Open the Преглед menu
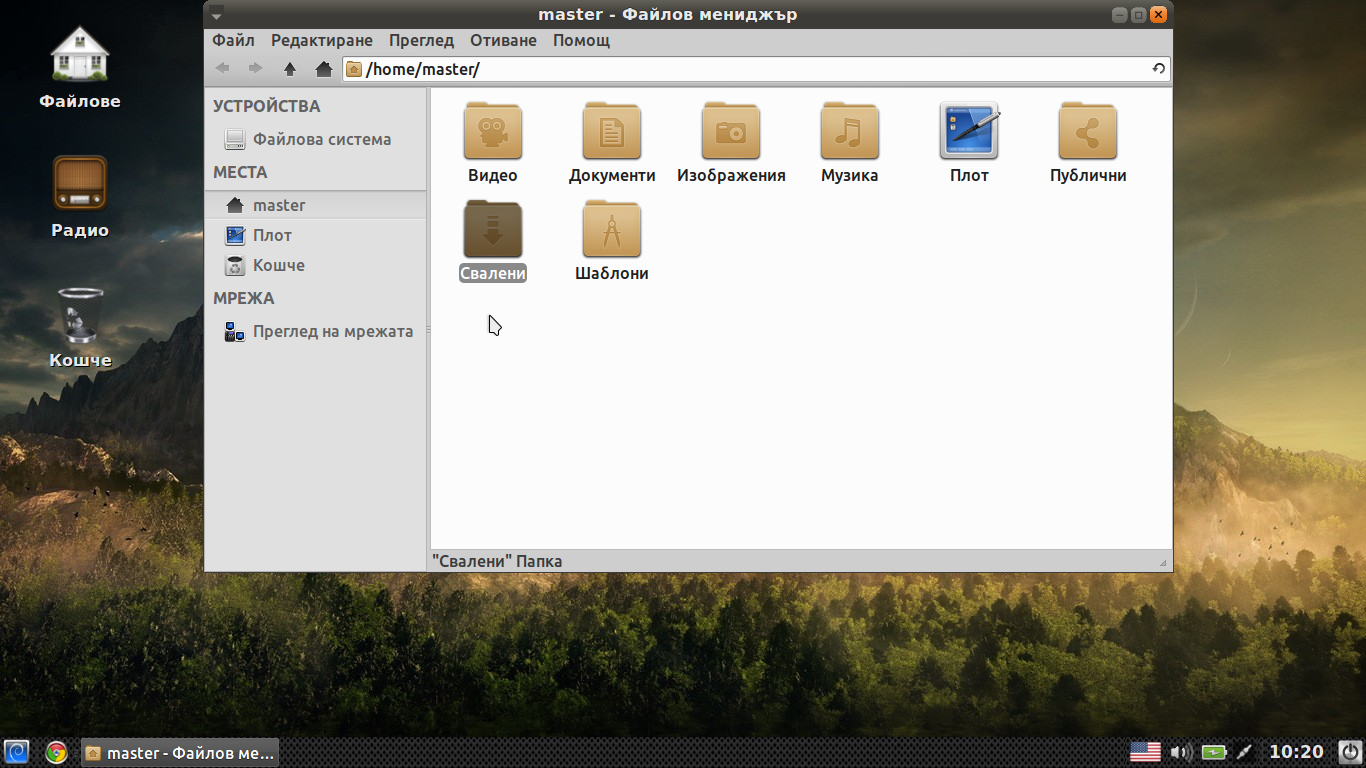 click(422, 41)
